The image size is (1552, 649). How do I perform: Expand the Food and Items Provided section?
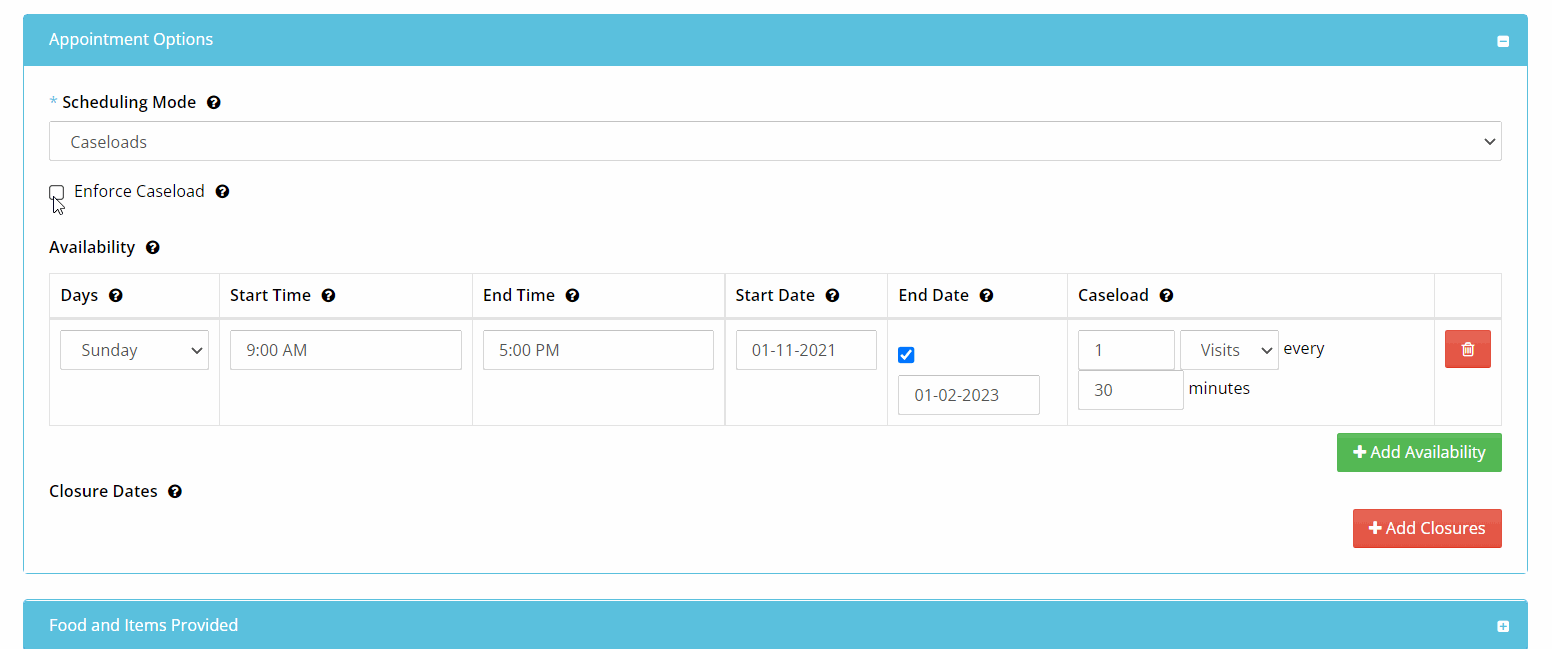click(1502, 626)
